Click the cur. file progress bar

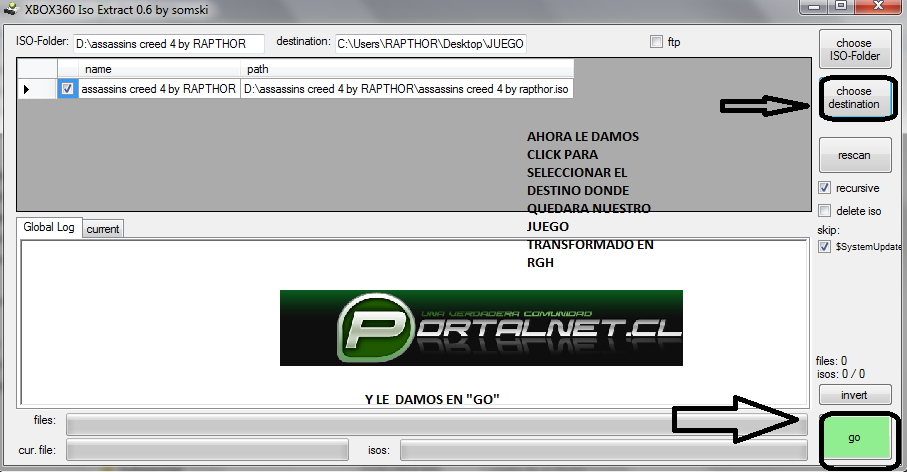(207, 450)
